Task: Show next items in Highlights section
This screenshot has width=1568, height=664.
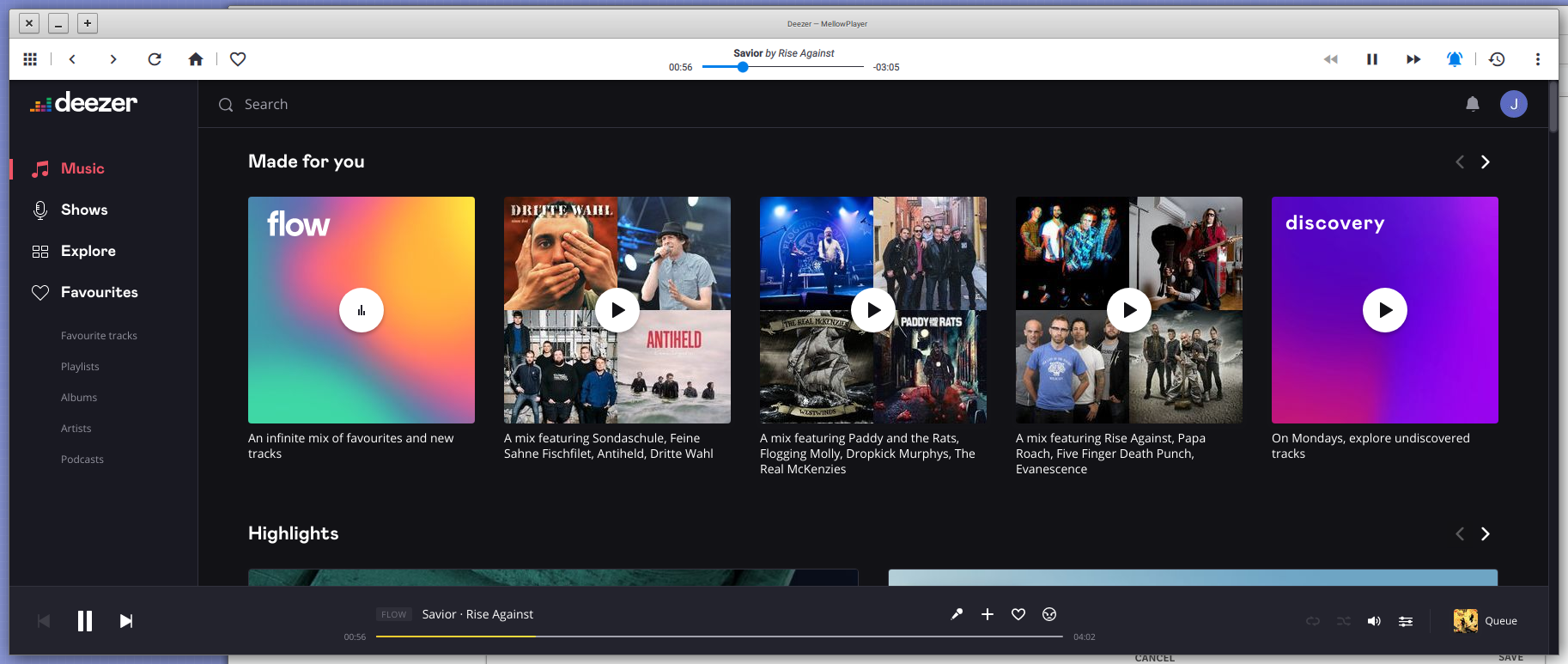Action: (x=1486, y=534)
